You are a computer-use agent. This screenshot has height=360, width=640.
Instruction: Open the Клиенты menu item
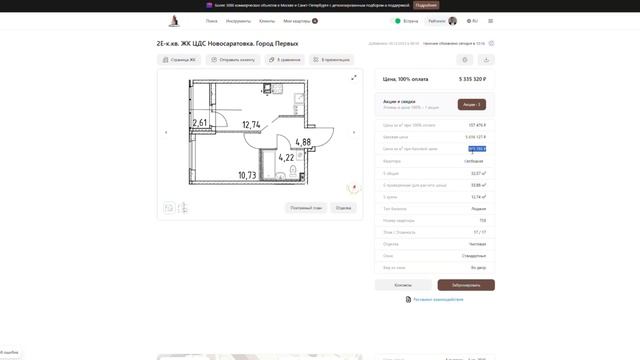tap(267, 21)
